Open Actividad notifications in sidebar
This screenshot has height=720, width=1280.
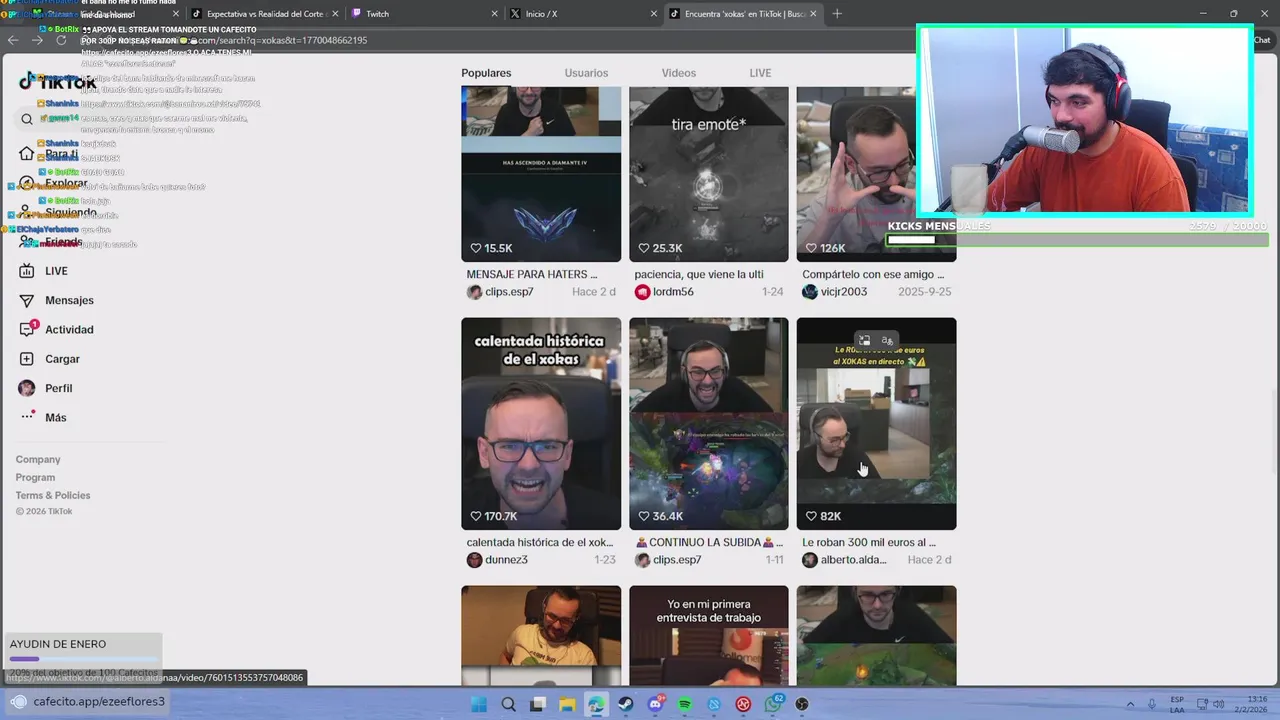(x=56, y=329)
